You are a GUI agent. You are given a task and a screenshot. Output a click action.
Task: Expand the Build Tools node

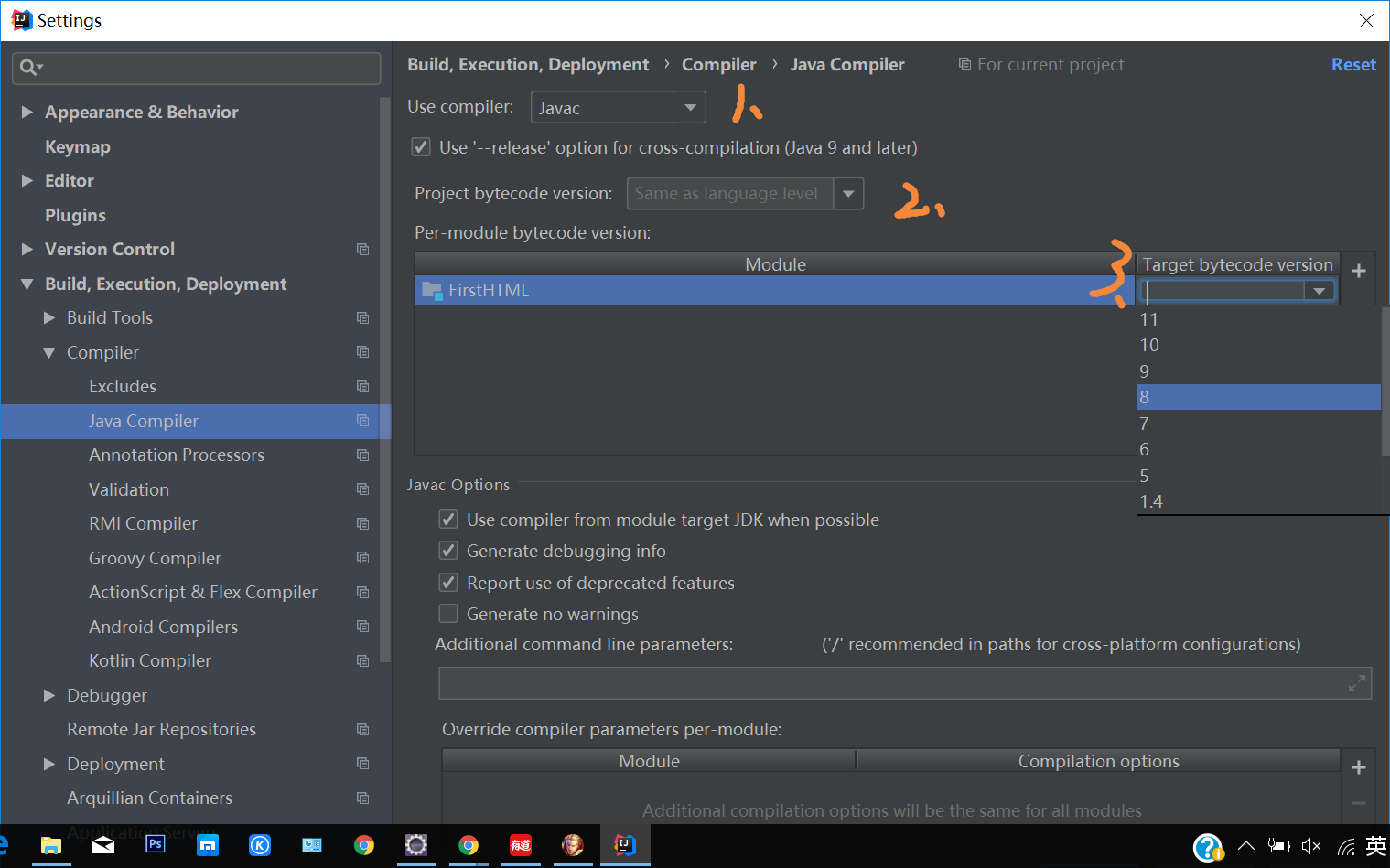click(49, 317)
